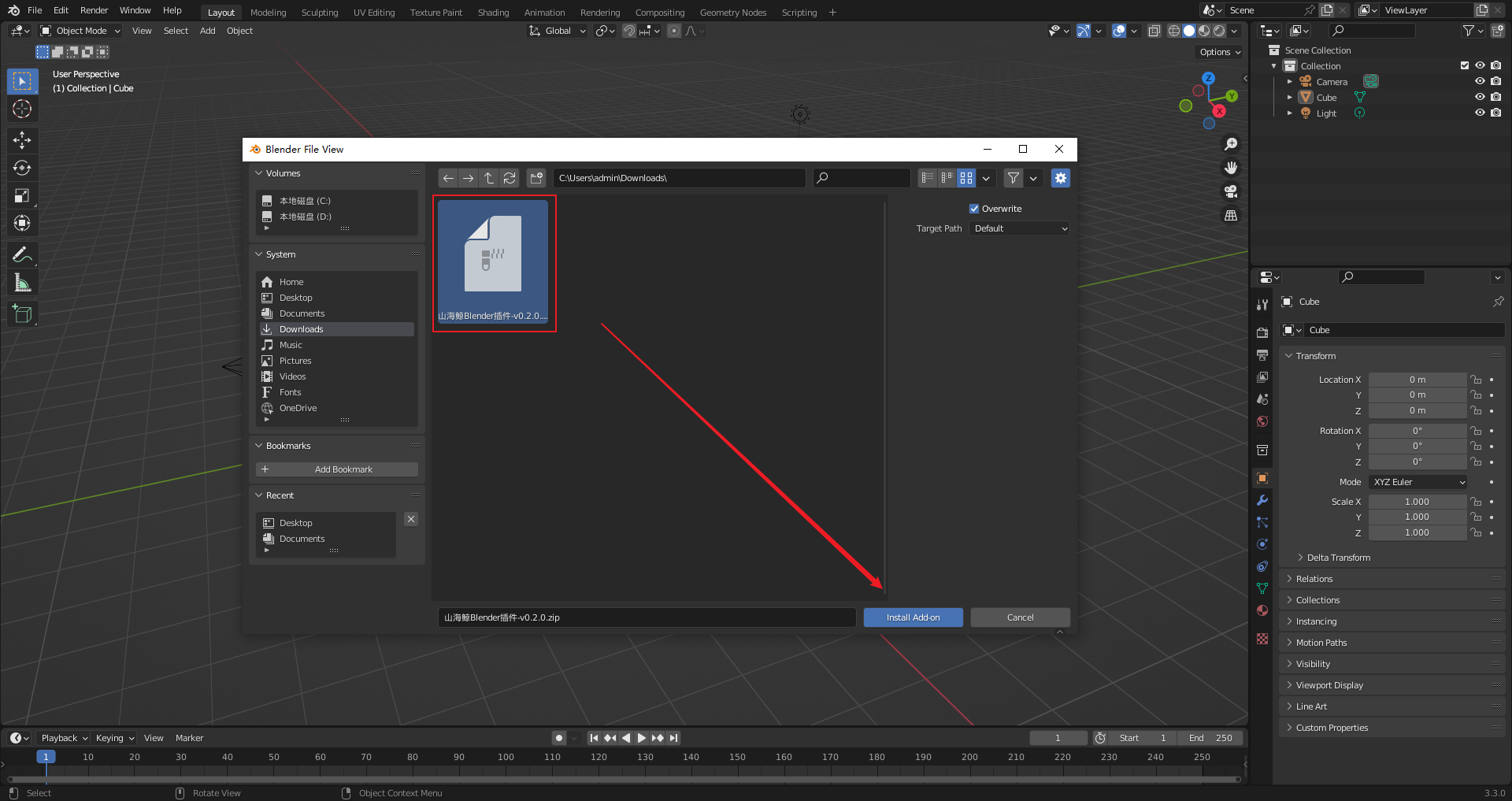Viewport: 1512px width, 801px height.
Task: Open Object Mode dropdown
Action: 80,31
